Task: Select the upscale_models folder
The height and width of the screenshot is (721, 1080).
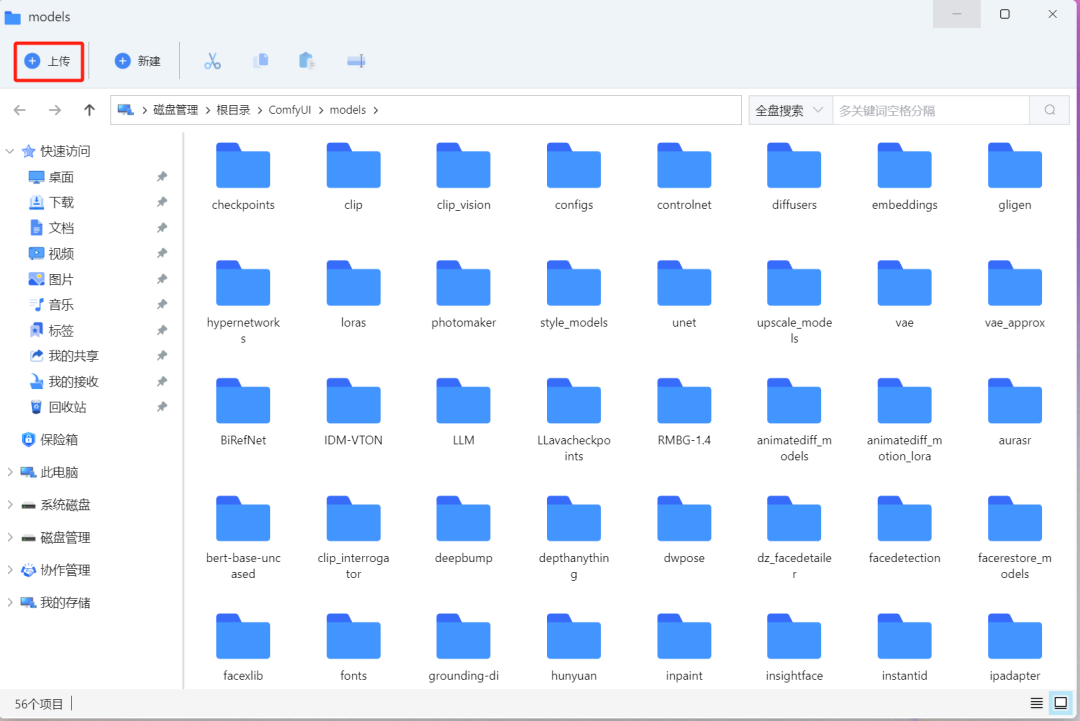Action: [x=794, y=302]
